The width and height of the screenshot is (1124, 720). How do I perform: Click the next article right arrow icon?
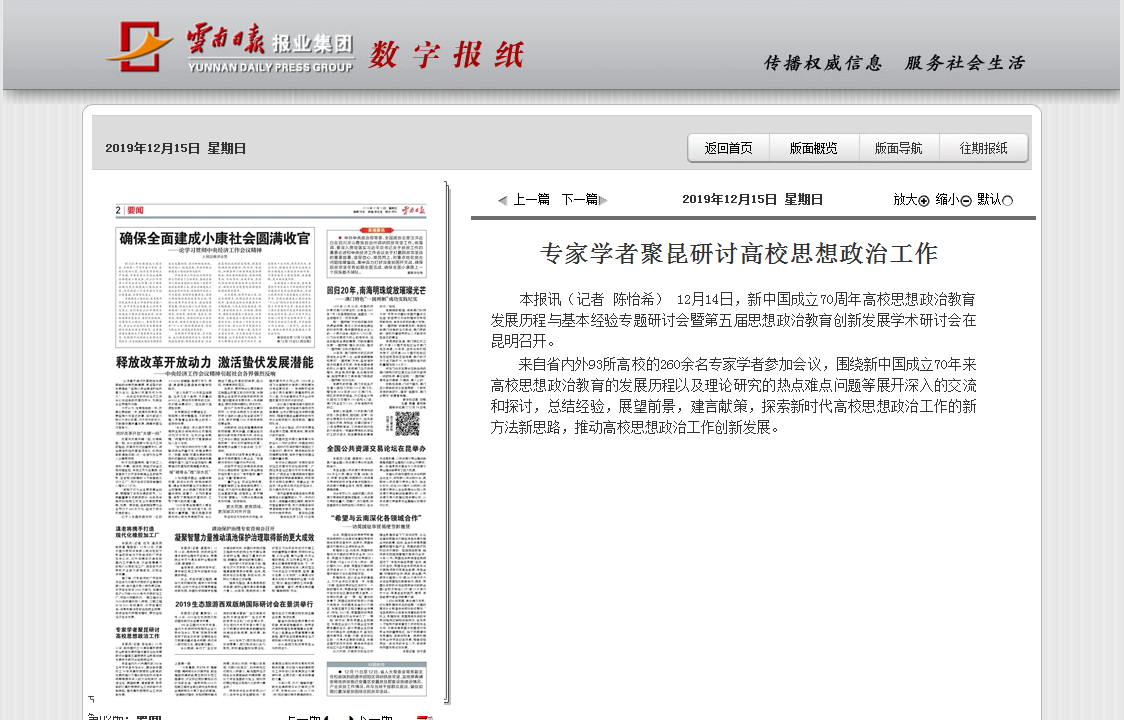(x=603, y=200)
